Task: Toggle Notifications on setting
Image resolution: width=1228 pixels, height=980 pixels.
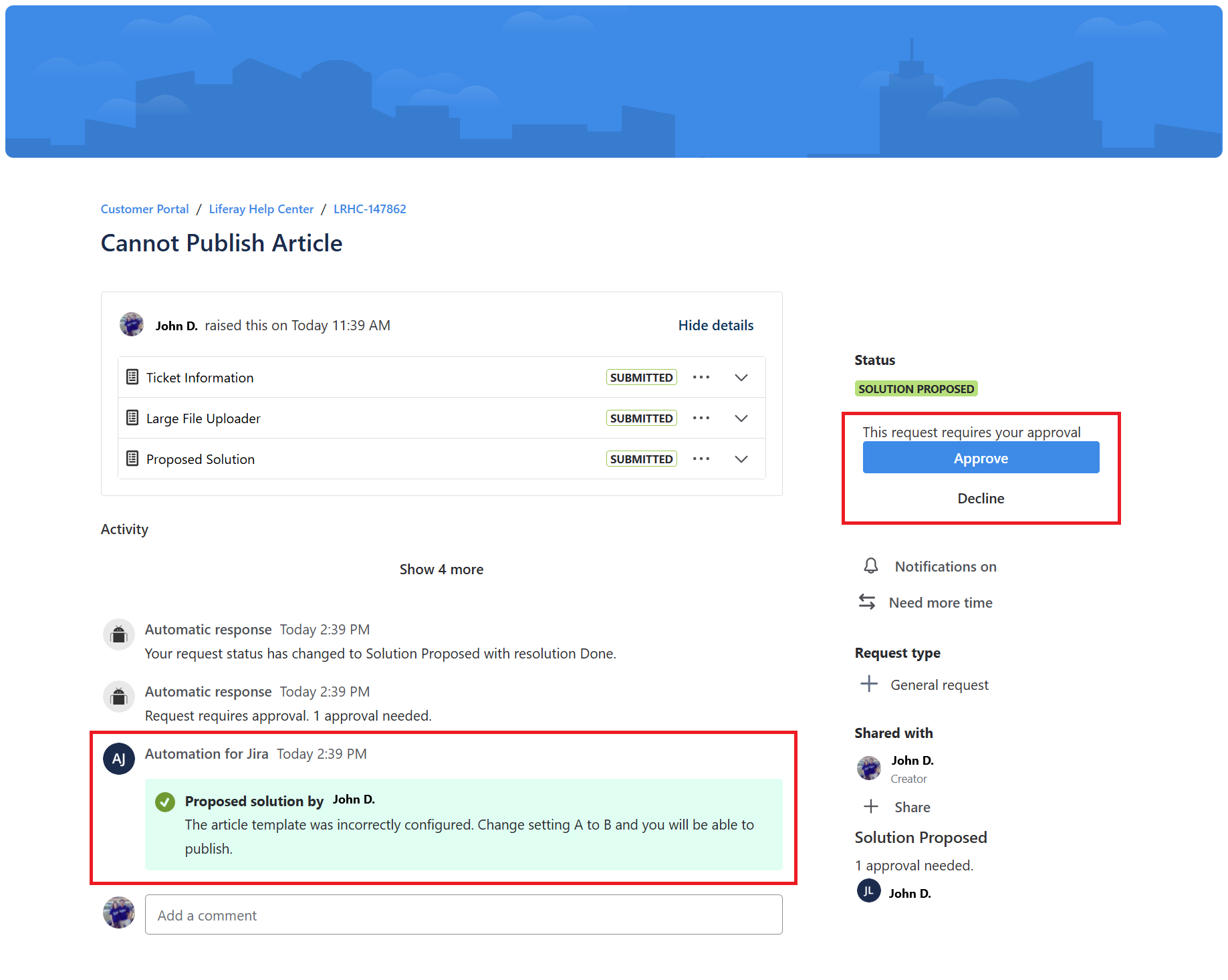Action: pyautogui.click(x=945, y=567)
